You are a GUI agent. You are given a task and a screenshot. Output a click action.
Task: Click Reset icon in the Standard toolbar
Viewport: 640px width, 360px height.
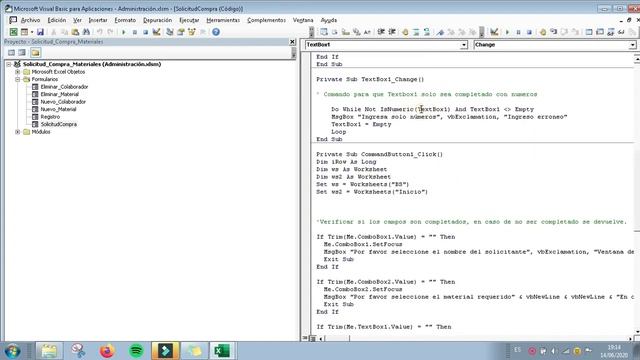pyautogui.click(x=145, y=32)
